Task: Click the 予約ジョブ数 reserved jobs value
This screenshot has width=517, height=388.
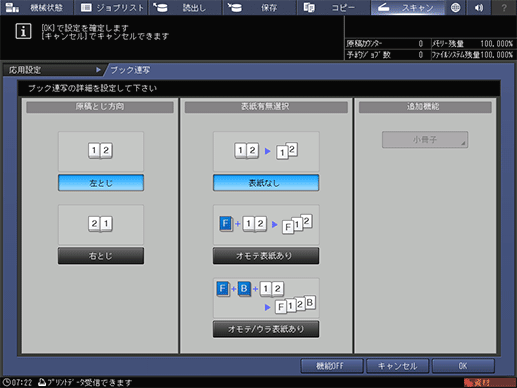Action: 421,55
